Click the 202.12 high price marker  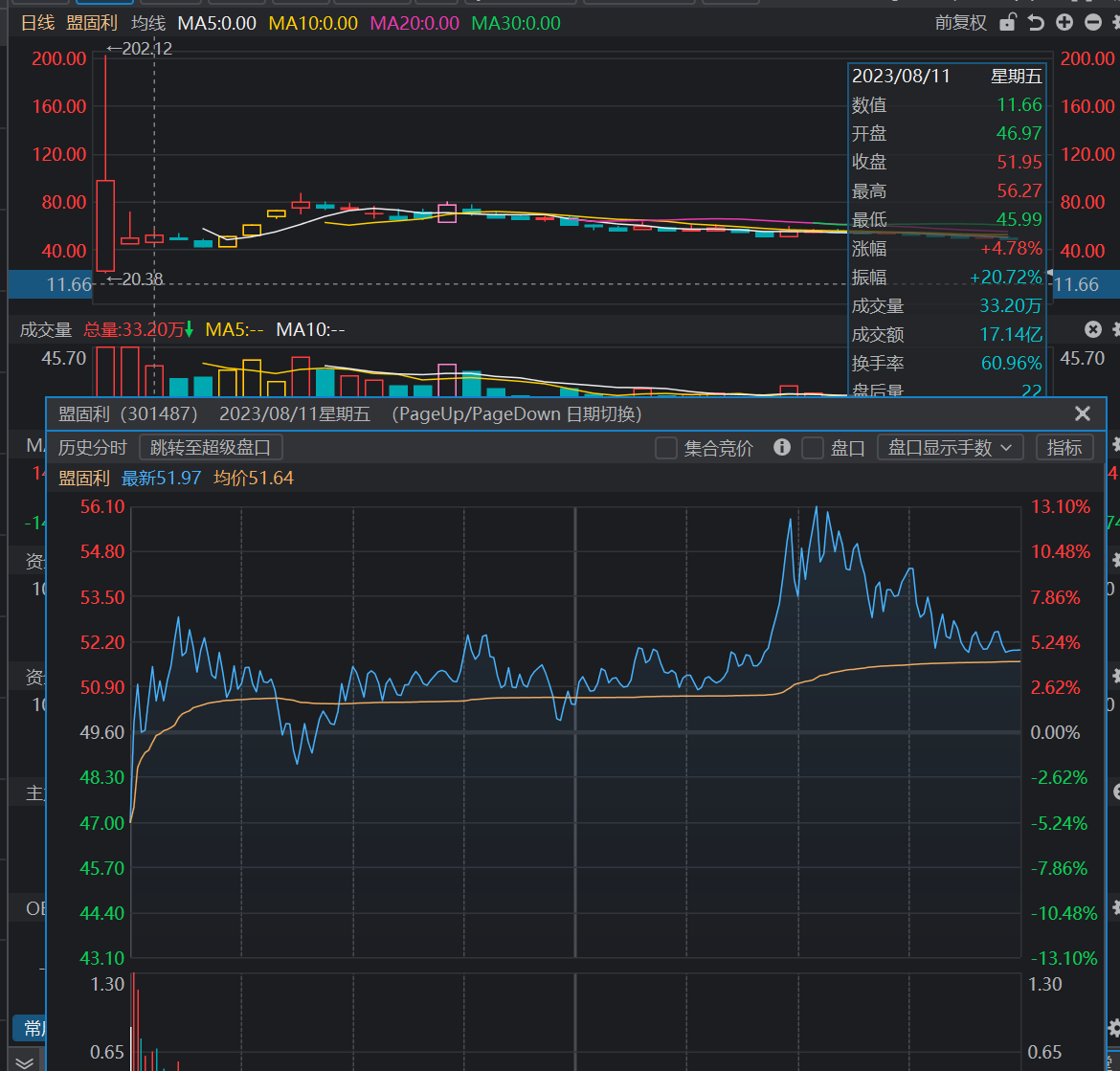(147, 49)
